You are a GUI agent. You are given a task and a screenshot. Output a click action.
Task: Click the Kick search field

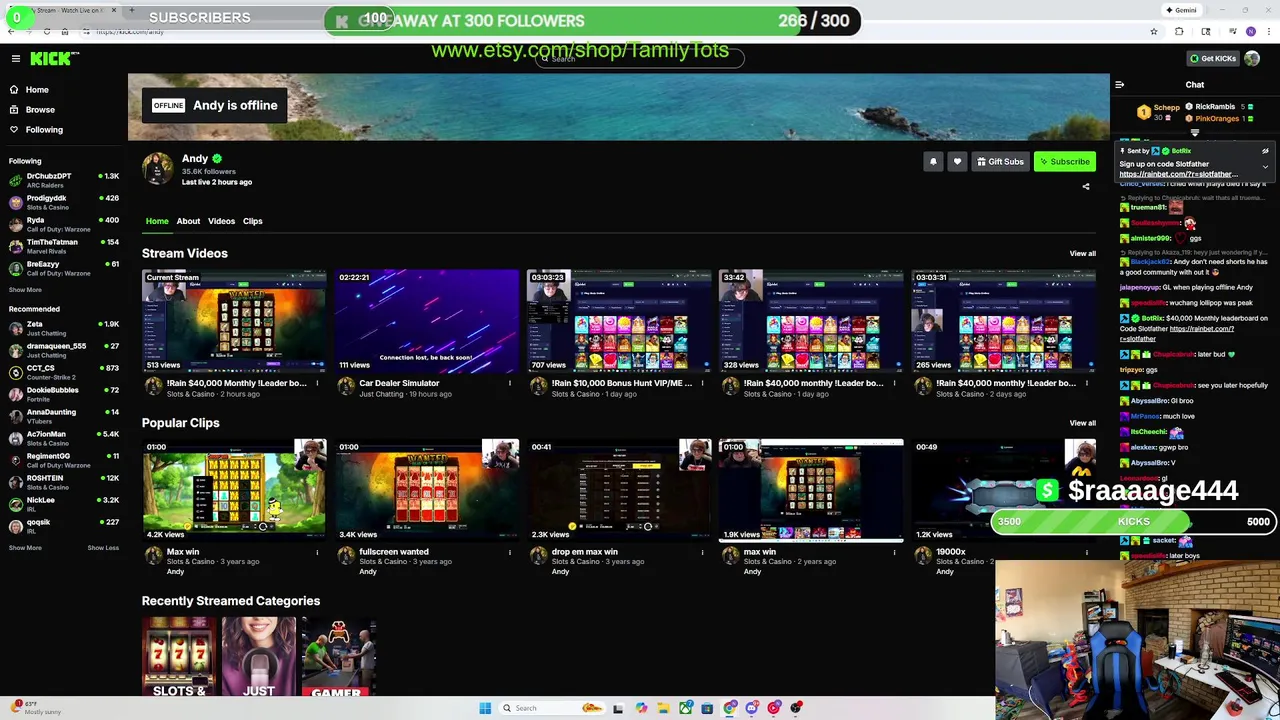[640, 59]
